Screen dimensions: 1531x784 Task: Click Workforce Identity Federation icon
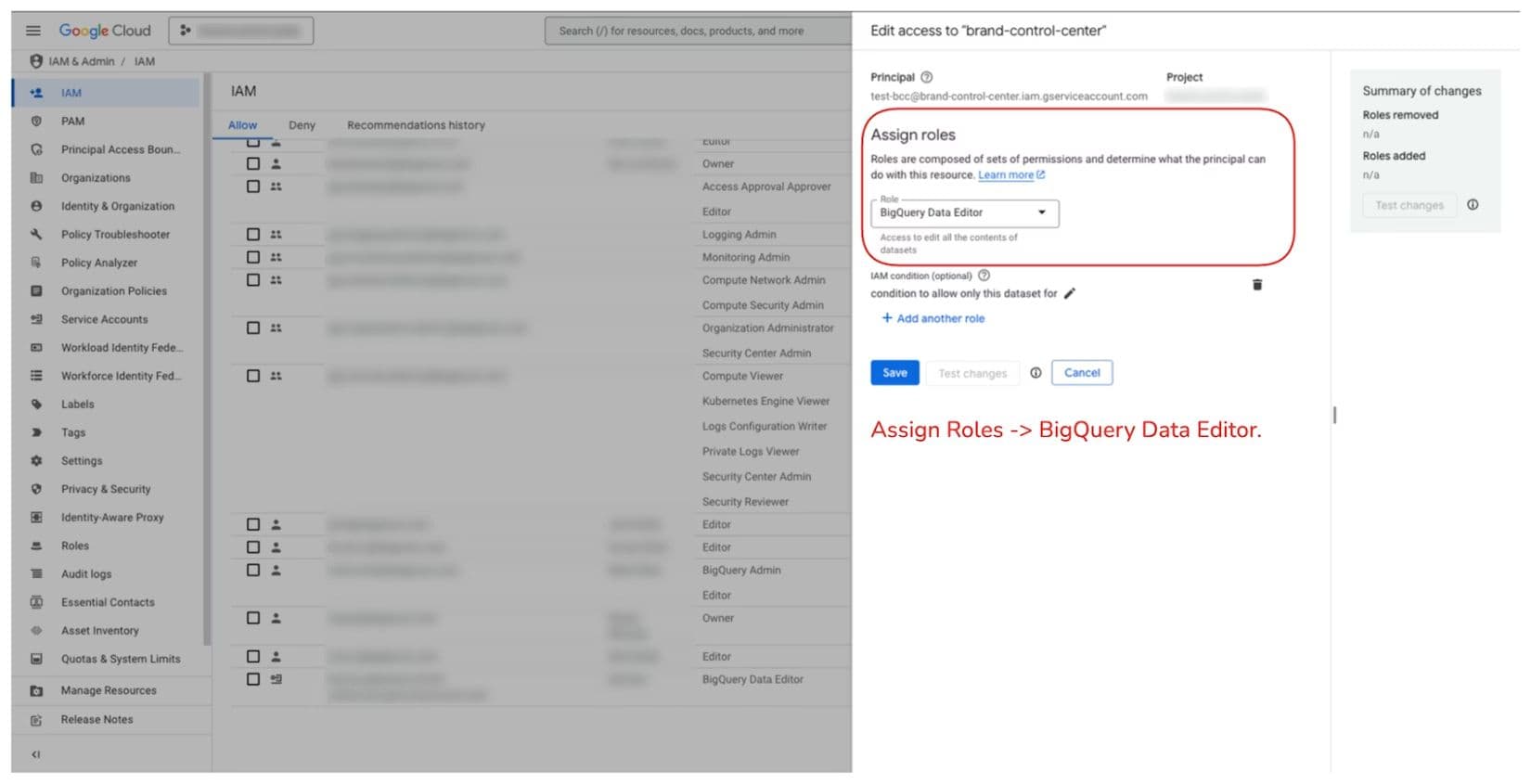coord(36,376)
